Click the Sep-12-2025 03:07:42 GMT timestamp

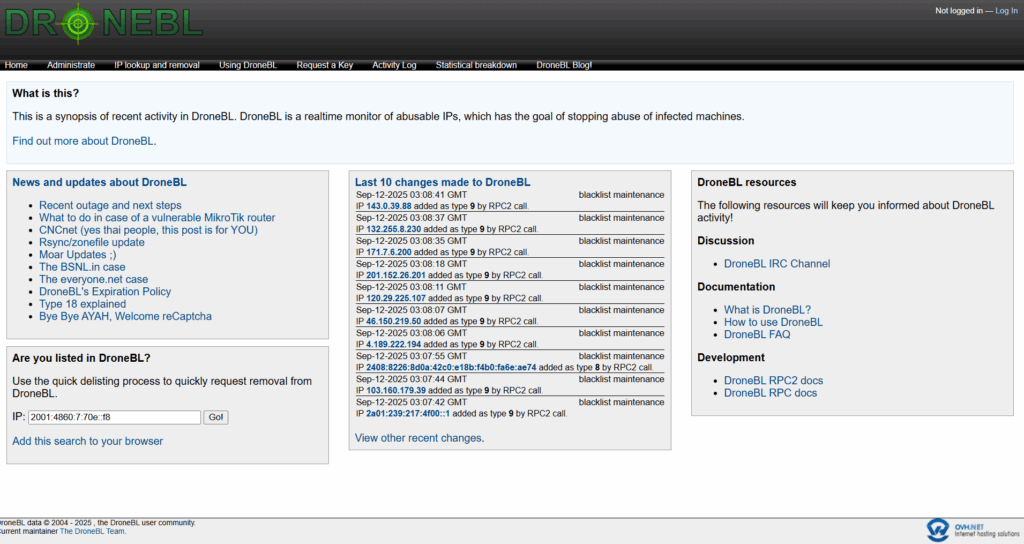point(411,402)
